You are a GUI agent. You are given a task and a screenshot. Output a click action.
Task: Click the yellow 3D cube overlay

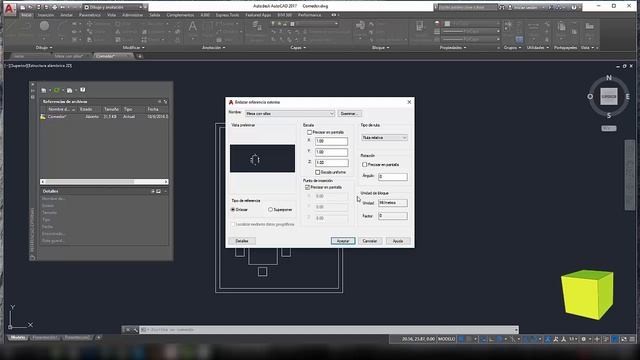pos(587,294)
